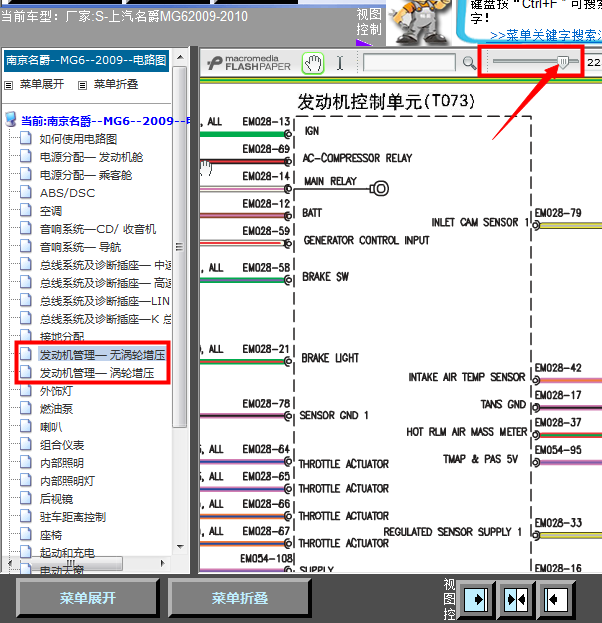The width and height of the screenshot is (602, 623).
Task: Click the EM028-79 pin label
Action: pos(558,213)
